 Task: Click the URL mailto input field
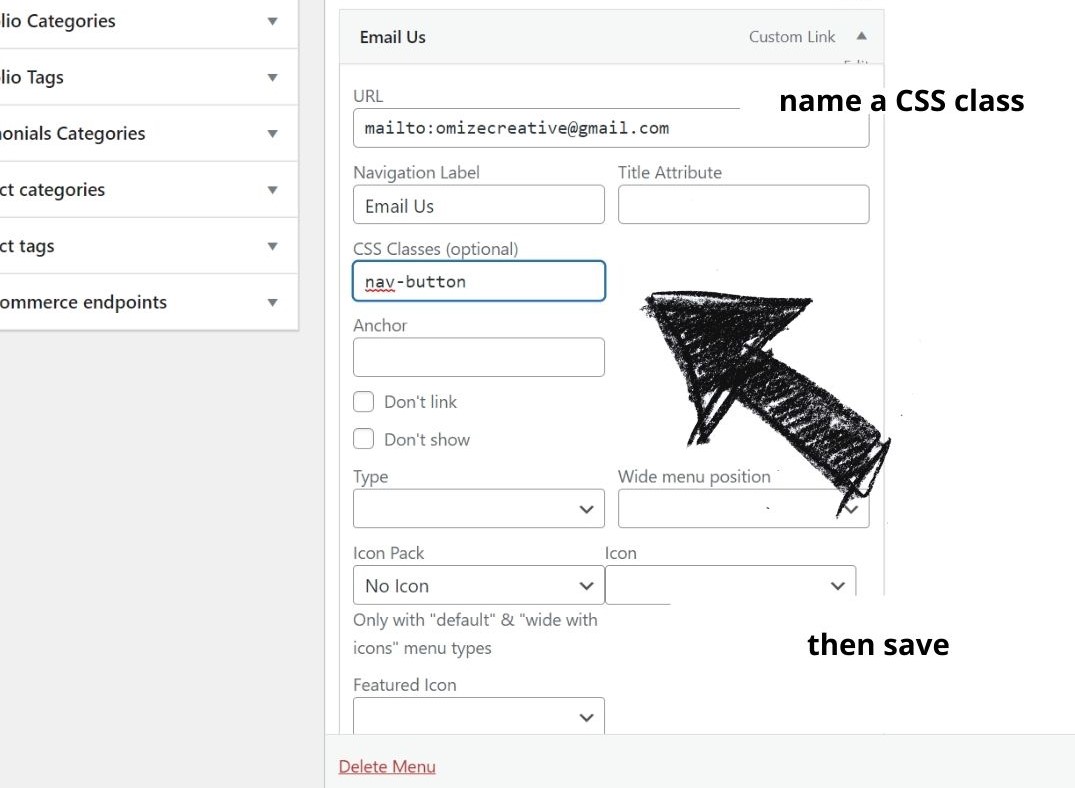click(610, 129)
